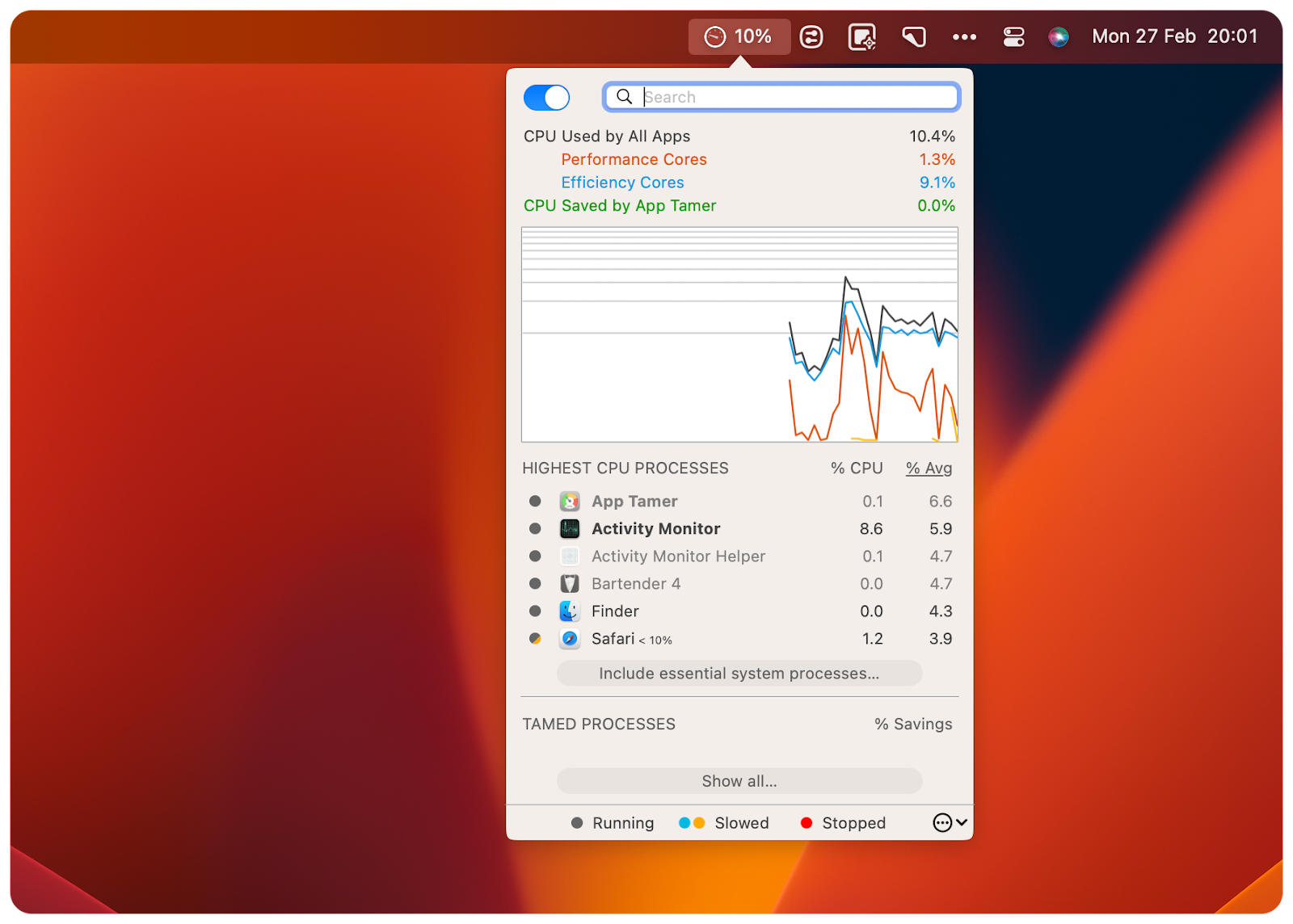Select the Activity Monitor Helper entry
The height and width of the screenshot is (924, 1293).
click(x=677, y=556)
